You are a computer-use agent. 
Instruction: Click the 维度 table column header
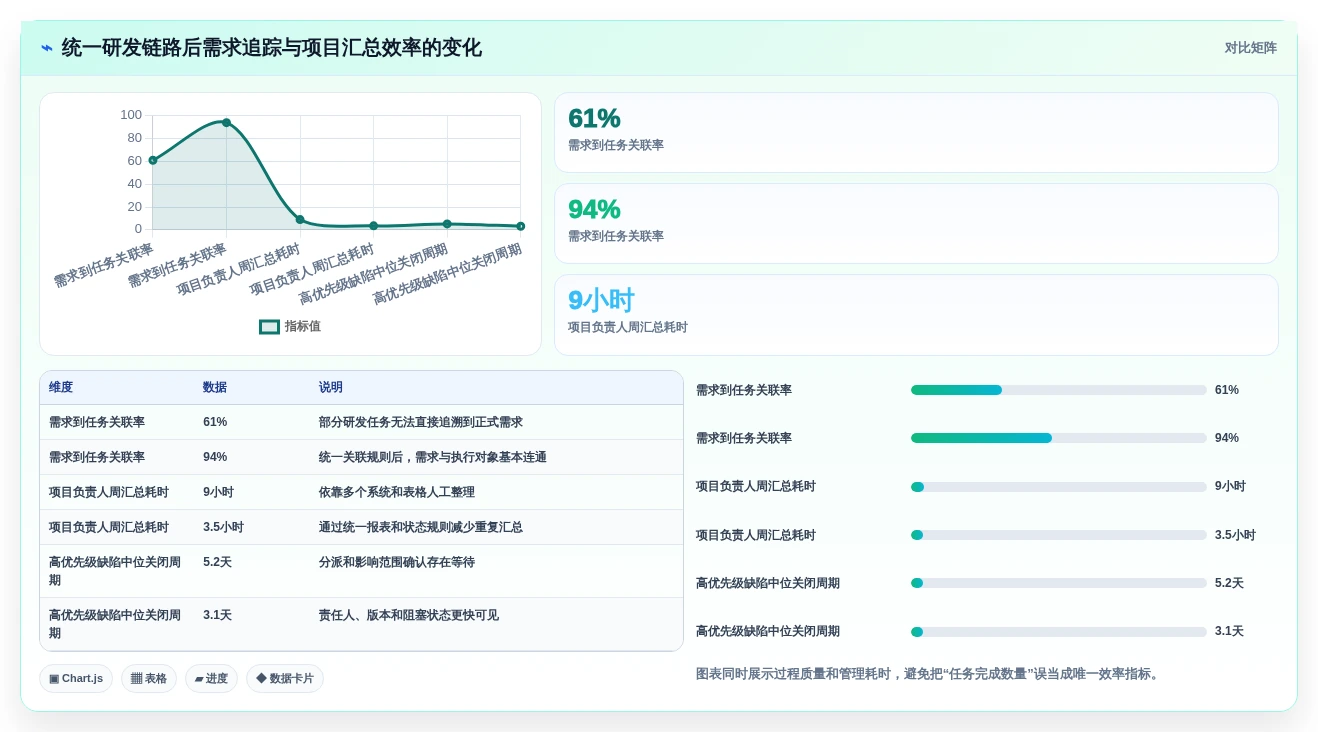coord(61,387)
